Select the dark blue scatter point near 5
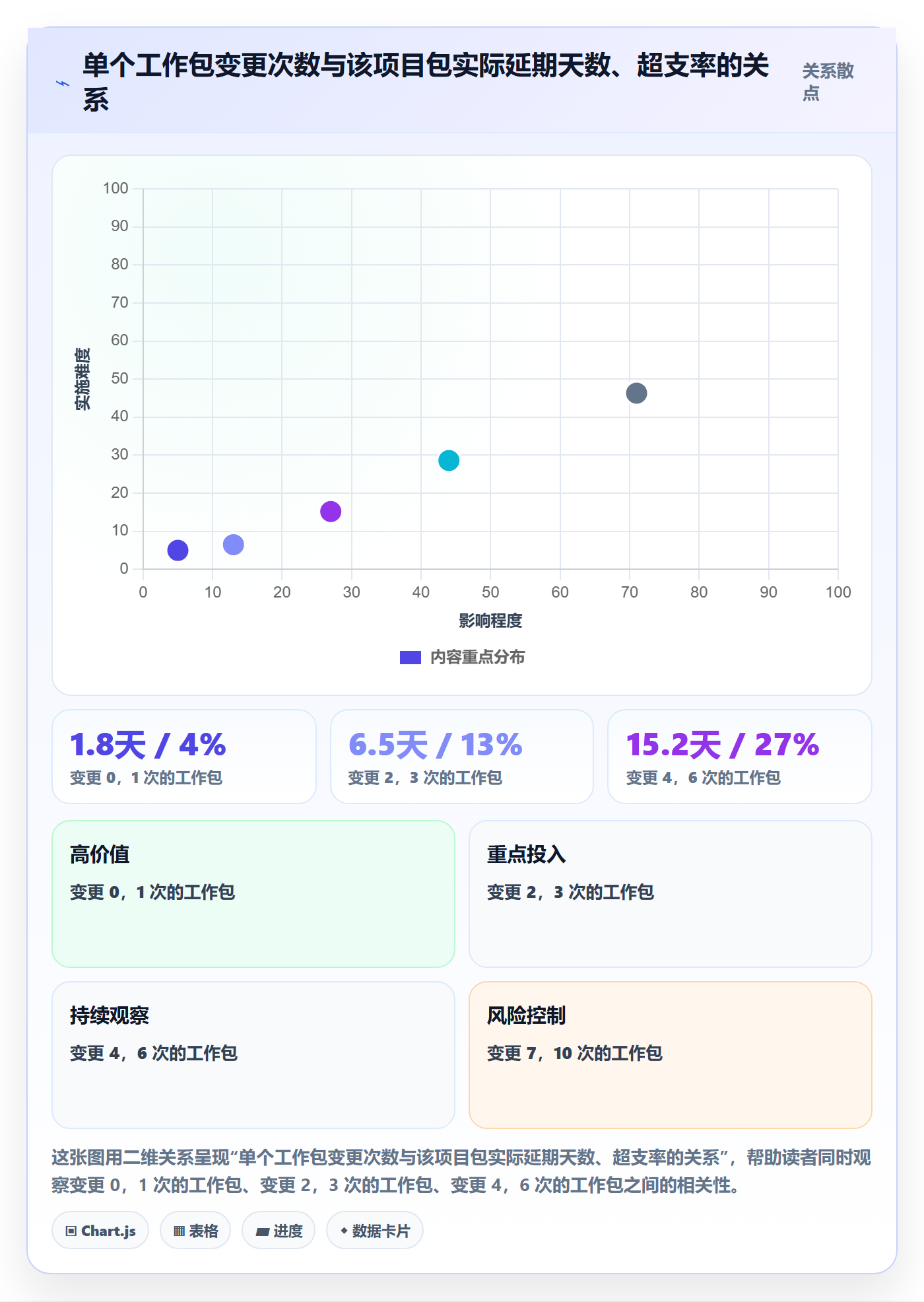The width and height of the screenshot is (924, 1302). click(x=178, y=550)
